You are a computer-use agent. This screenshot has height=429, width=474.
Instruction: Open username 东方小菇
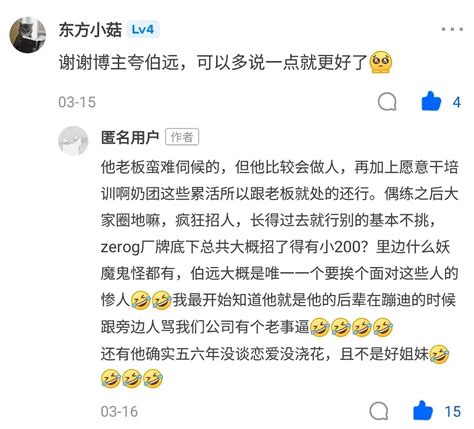pyautogui.click(x=90, y=30)
